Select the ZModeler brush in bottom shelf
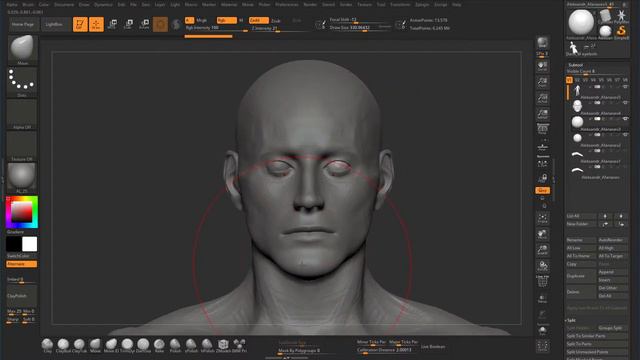 coord(223,345)
